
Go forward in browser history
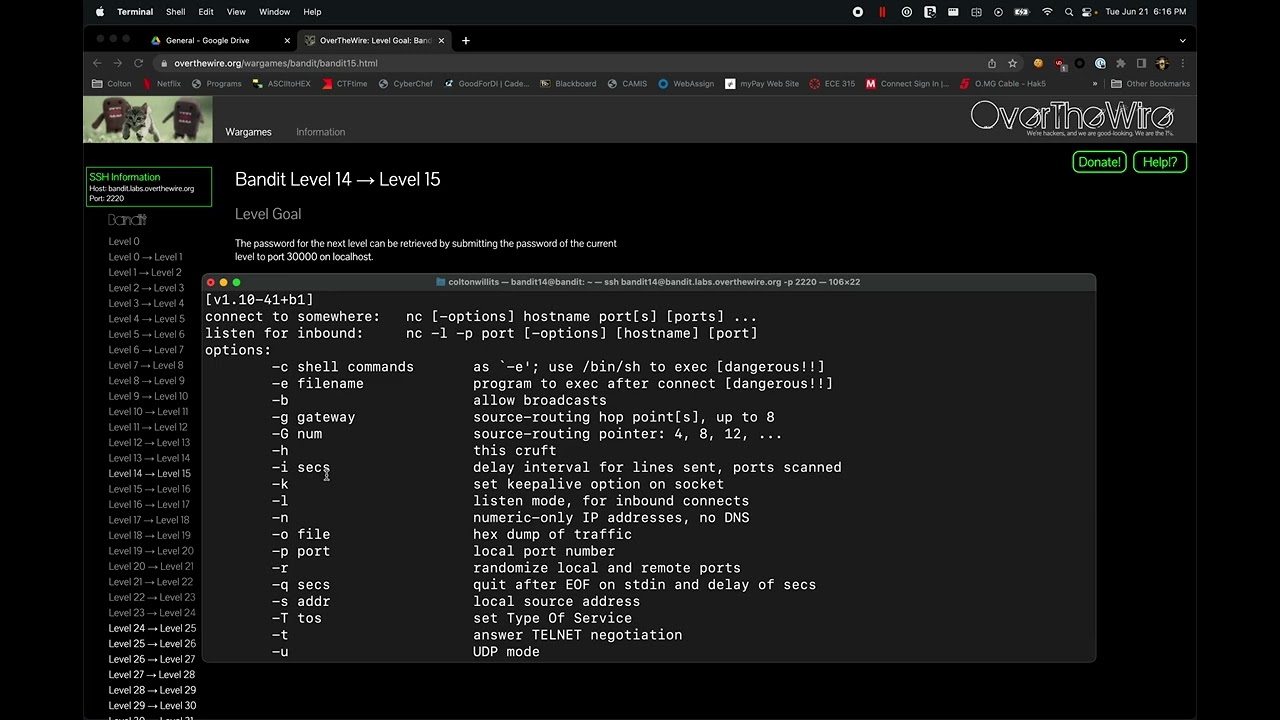click(x=117, y=63)
